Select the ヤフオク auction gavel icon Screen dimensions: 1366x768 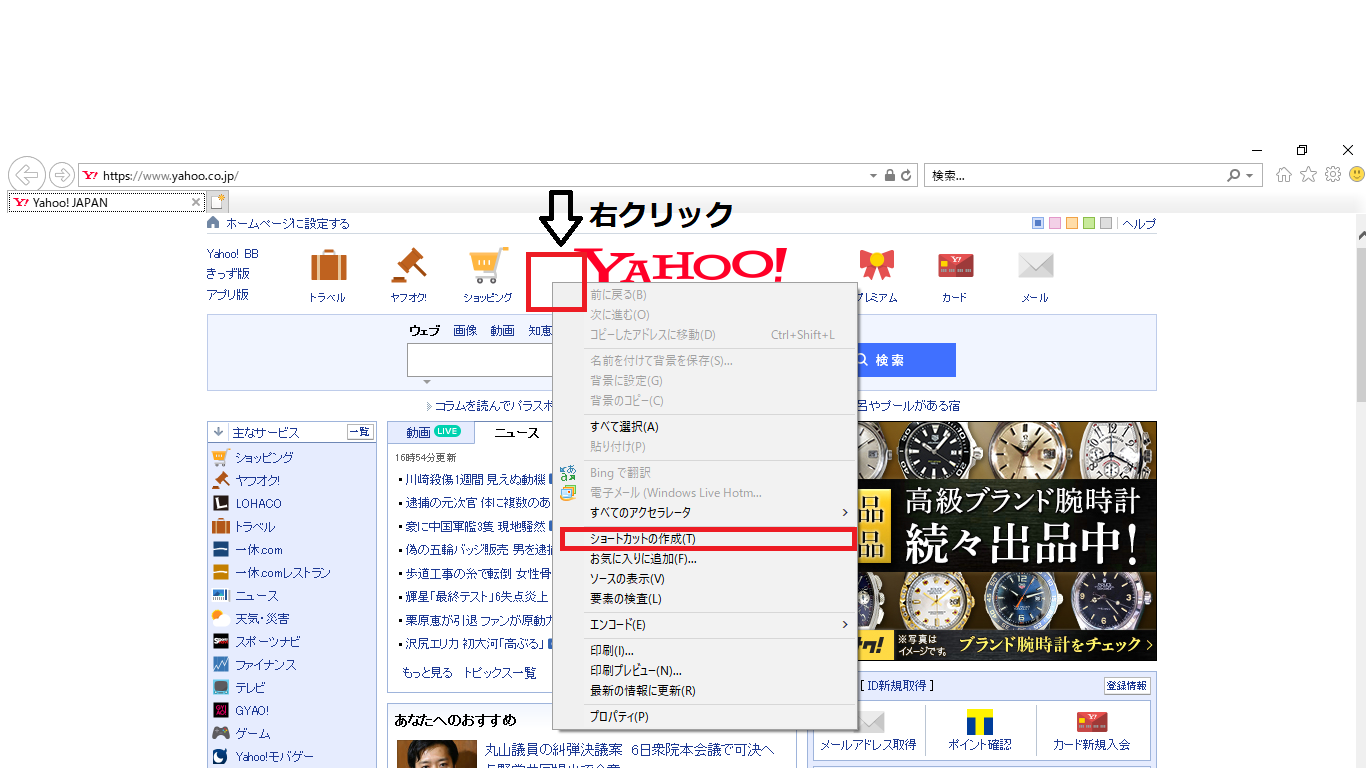tap(407, 263)
